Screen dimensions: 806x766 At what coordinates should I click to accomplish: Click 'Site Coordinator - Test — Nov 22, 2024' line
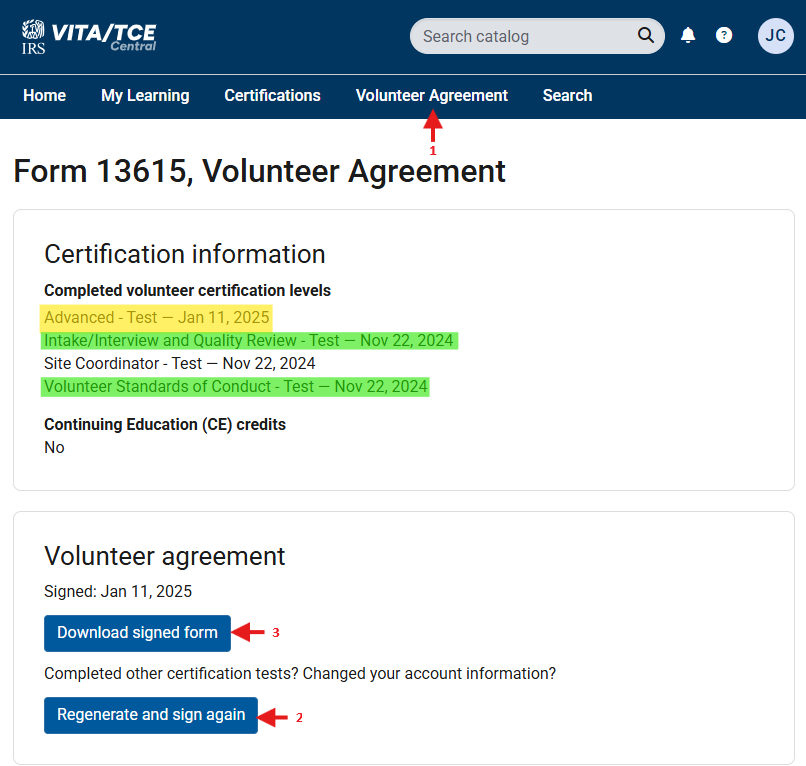pyautogui.click(x=179, y=363)
